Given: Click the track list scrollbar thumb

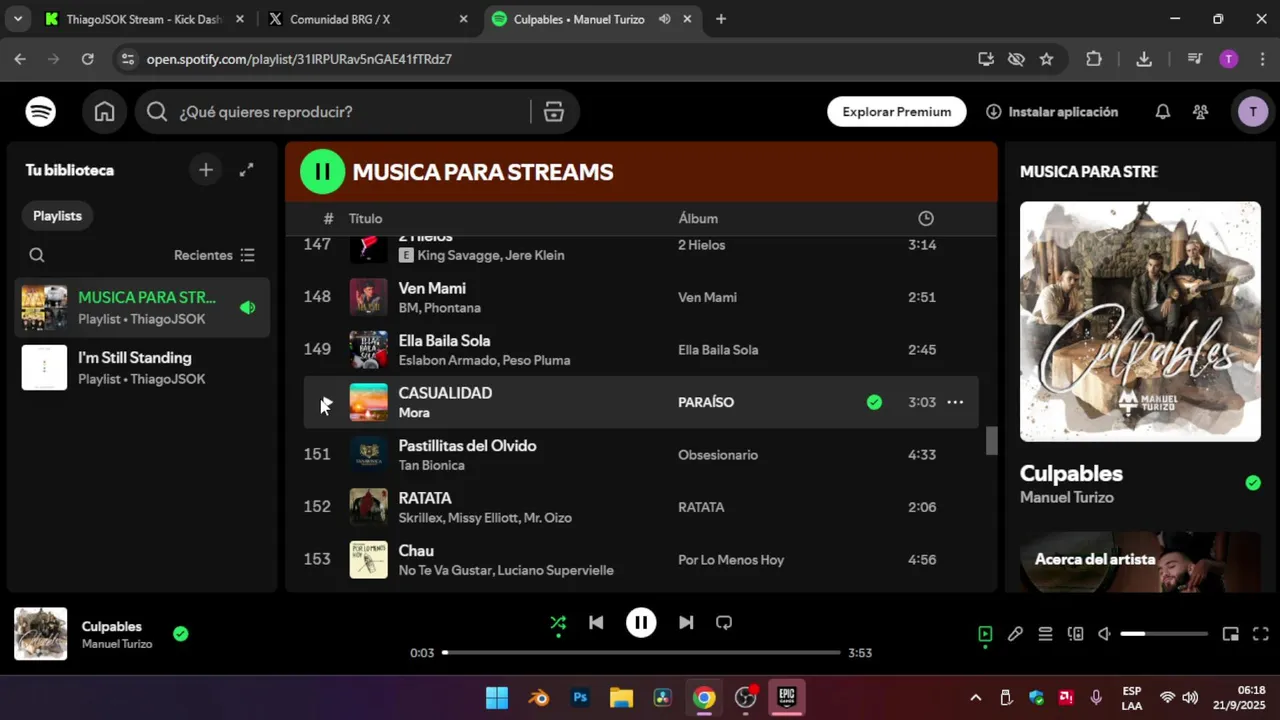Looking at the screenshot, I should pyautogui.click(x=992, y=441).
